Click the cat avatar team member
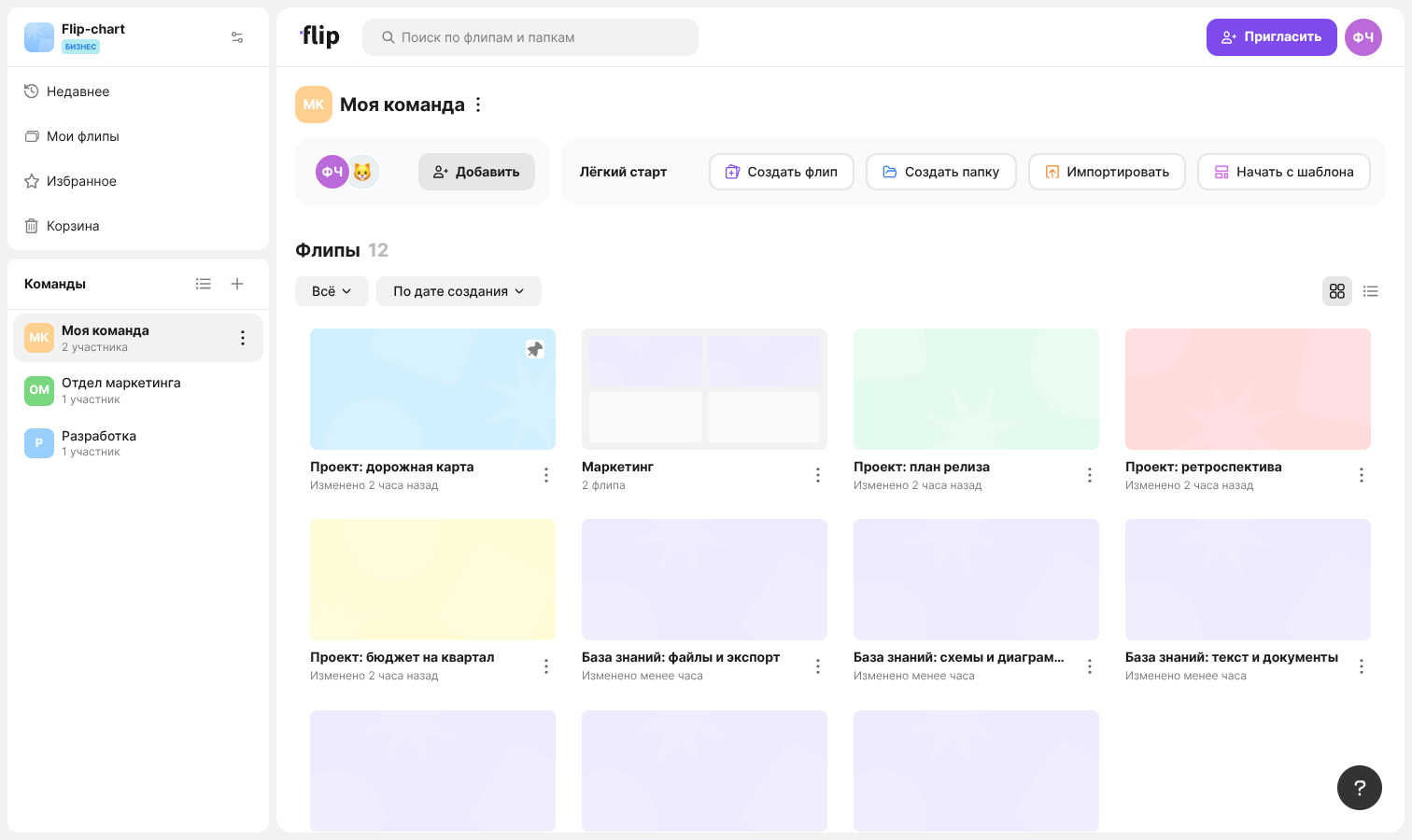 362,172
